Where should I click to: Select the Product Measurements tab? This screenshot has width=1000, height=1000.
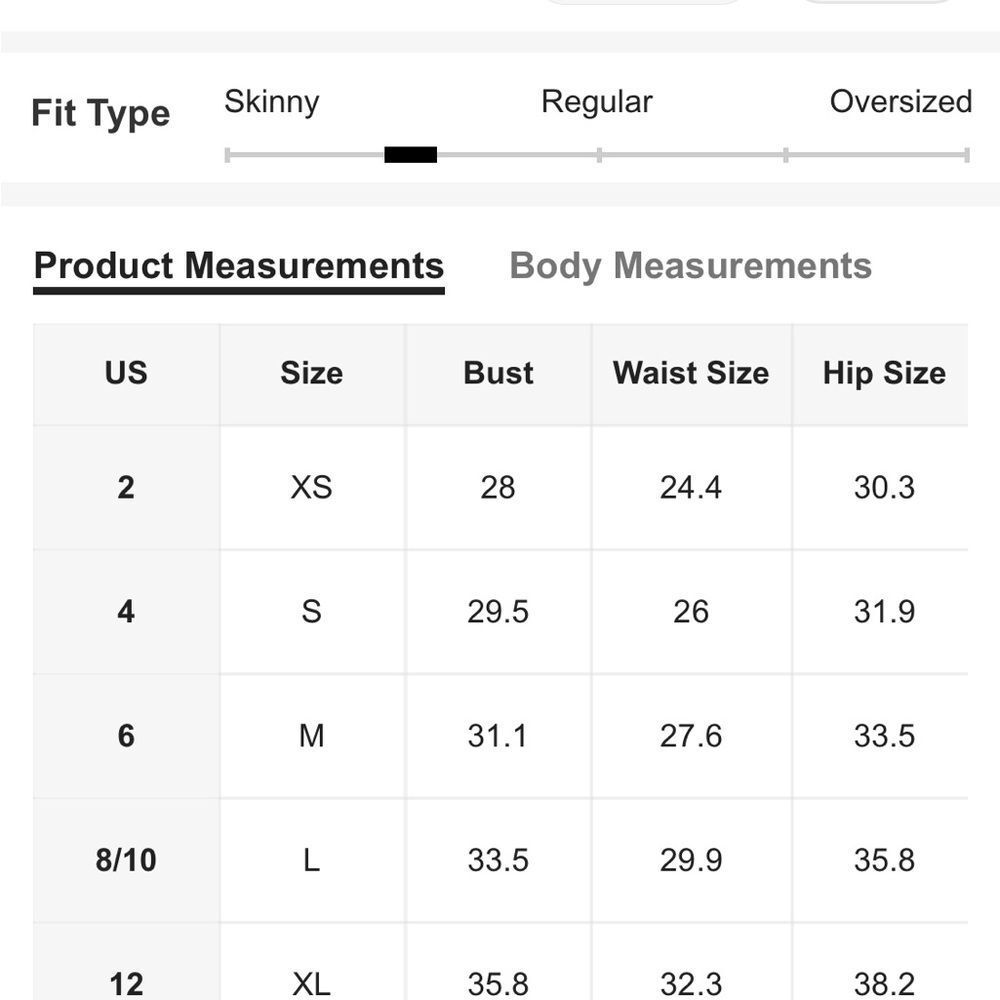click(x=239, y=266)
